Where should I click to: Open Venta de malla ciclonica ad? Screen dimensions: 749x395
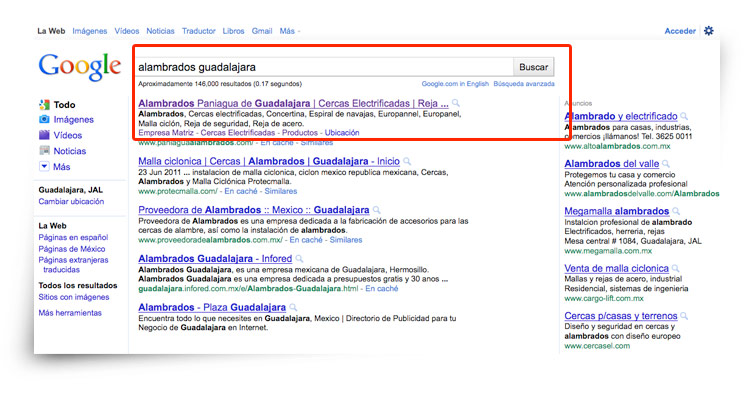617,268
